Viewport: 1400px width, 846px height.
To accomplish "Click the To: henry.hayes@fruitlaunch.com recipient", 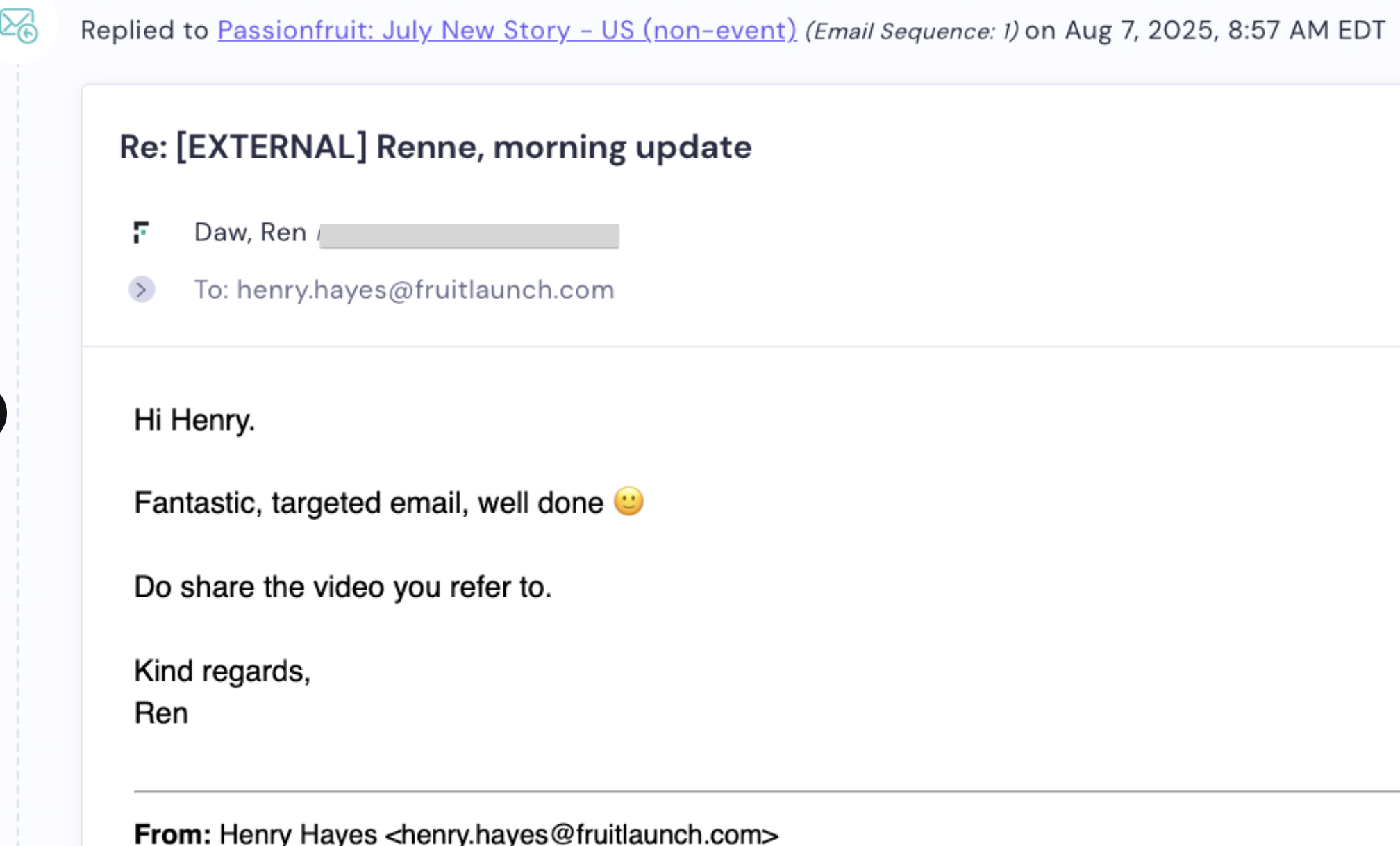I will tap(404, 290).
